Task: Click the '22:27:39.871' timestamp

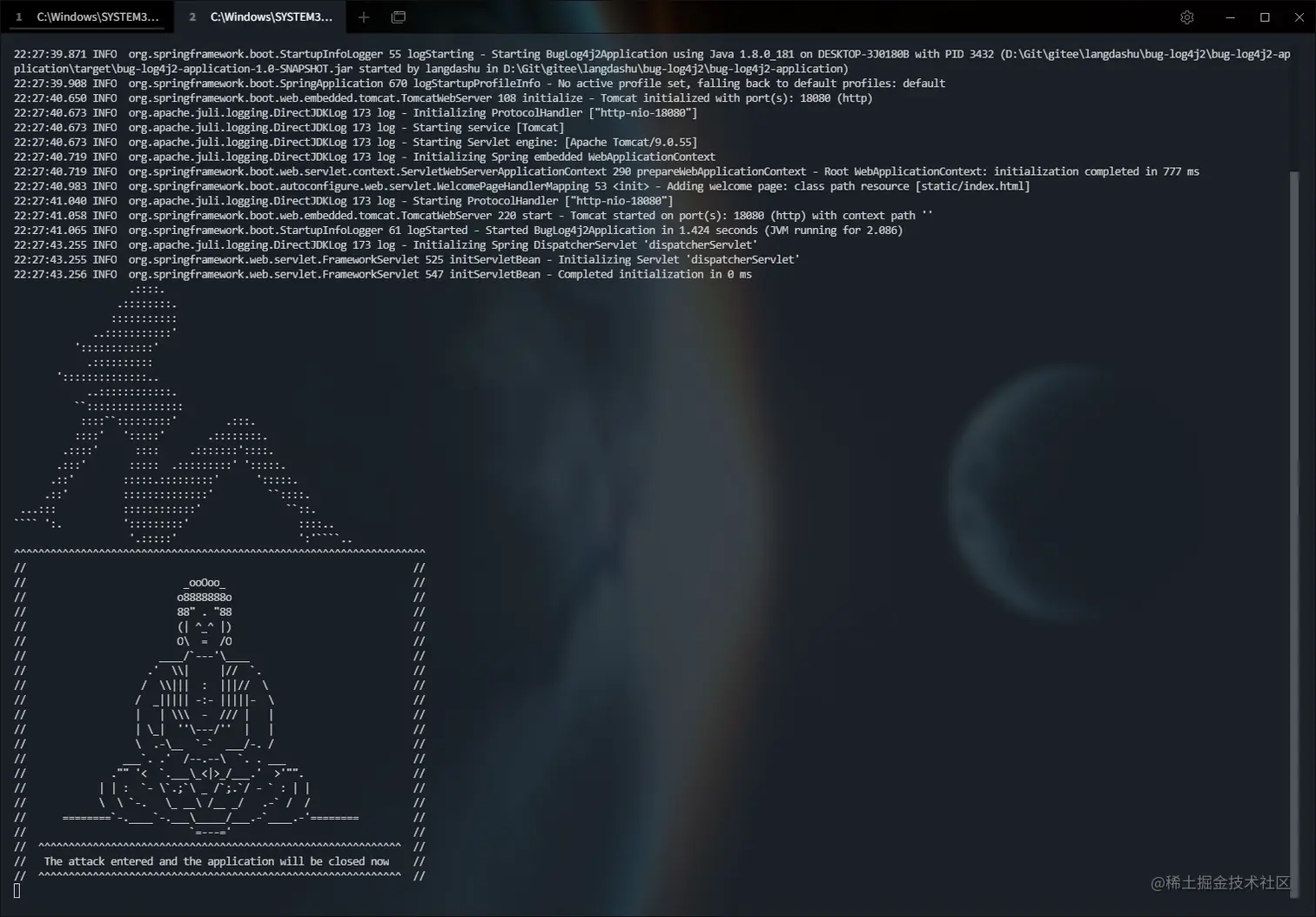Action: (50, 54)
